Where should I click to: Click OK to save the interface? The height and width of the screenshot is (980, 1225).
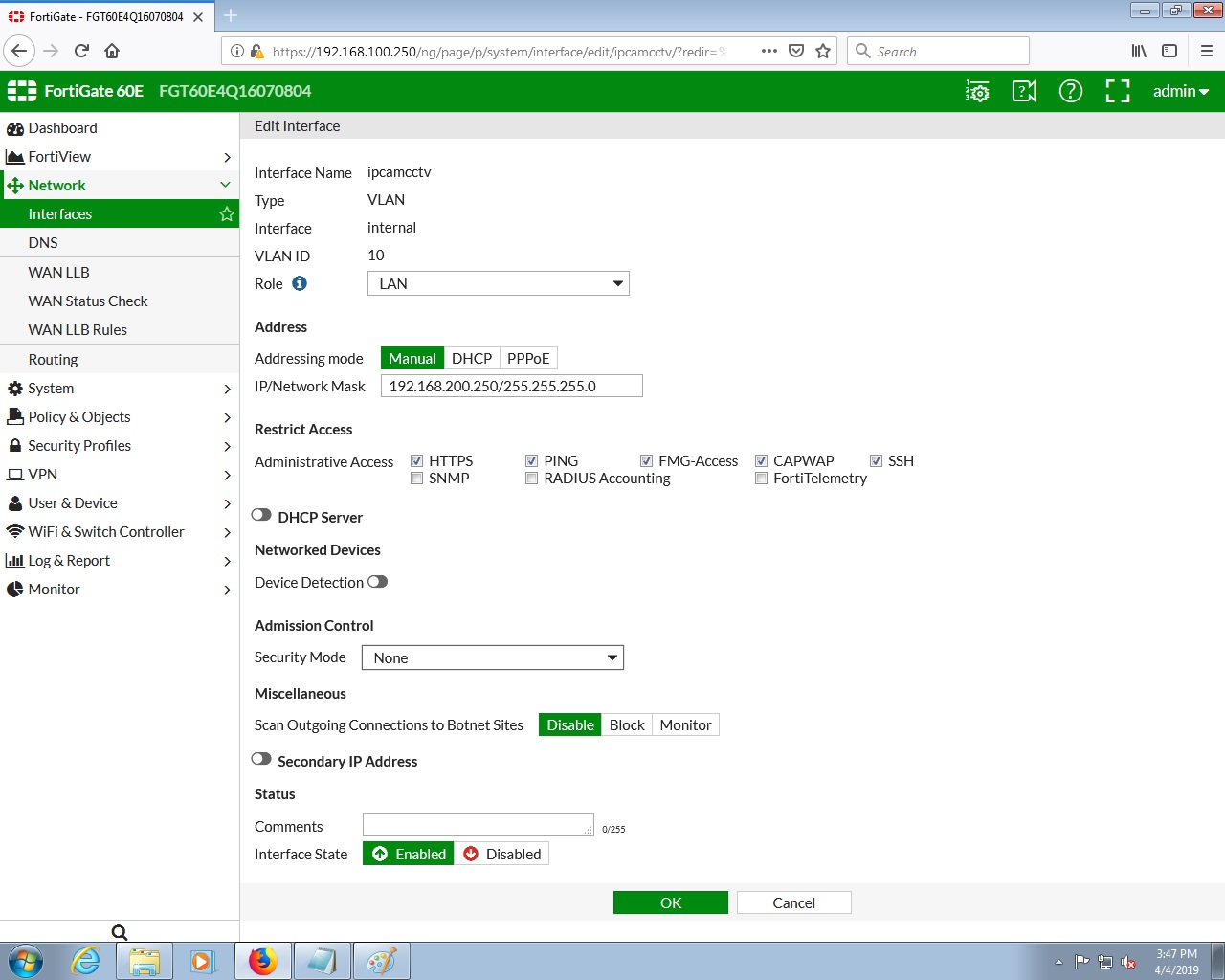(671, 902)
